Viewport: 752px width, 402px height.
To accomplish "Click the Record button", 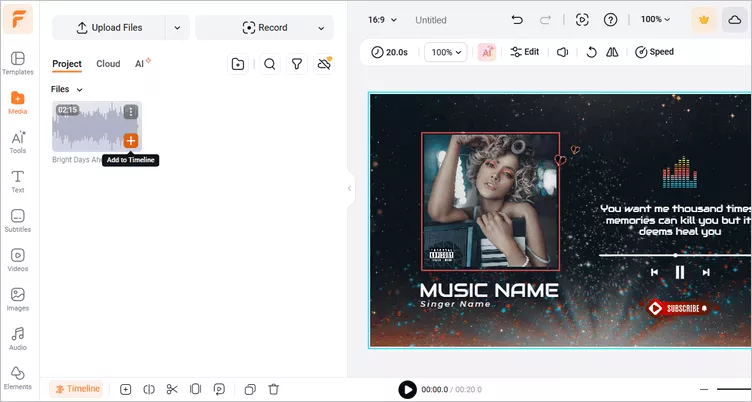I will (265, 28).
